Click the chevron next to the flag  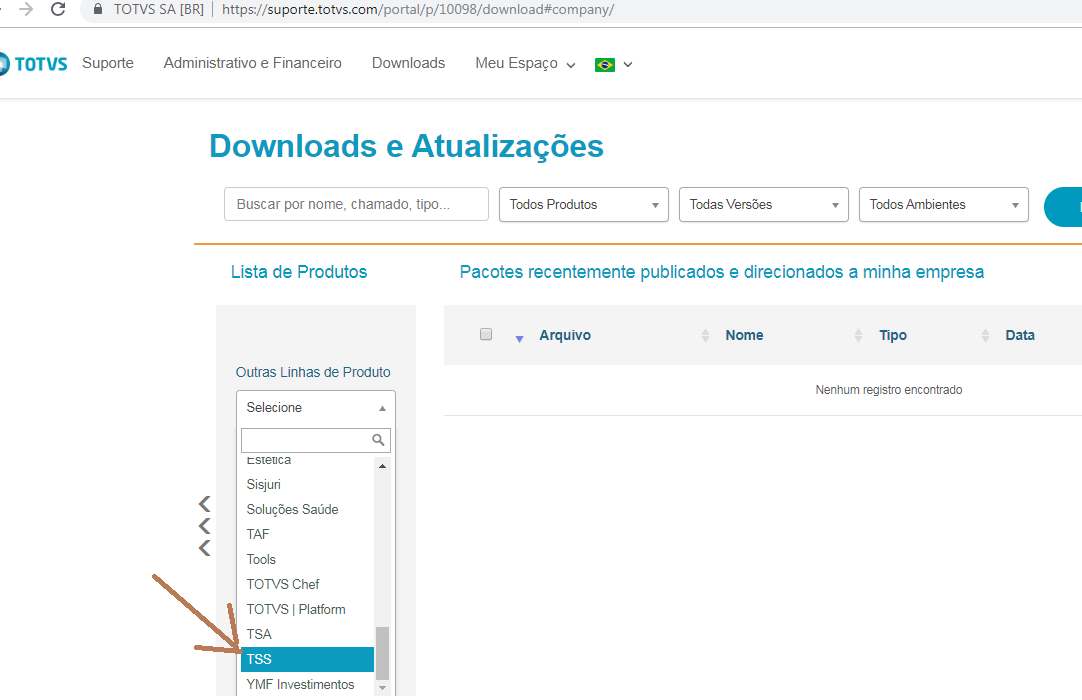click(628, 65)
